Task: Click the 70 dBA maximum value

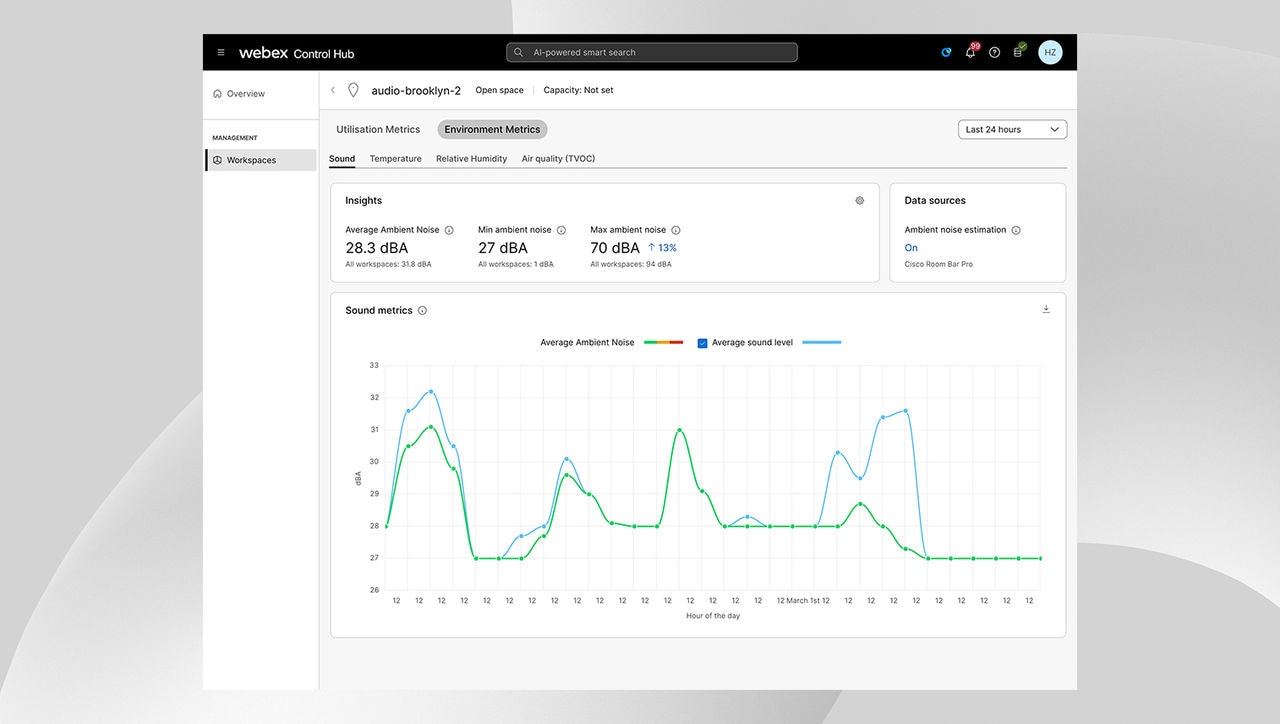Action: click(615, 248)
